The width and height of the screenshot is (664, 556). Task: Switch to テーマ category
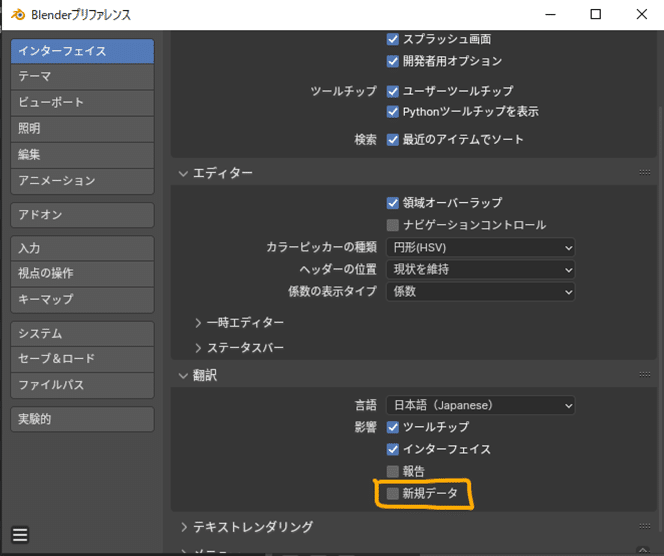(83, 77)
